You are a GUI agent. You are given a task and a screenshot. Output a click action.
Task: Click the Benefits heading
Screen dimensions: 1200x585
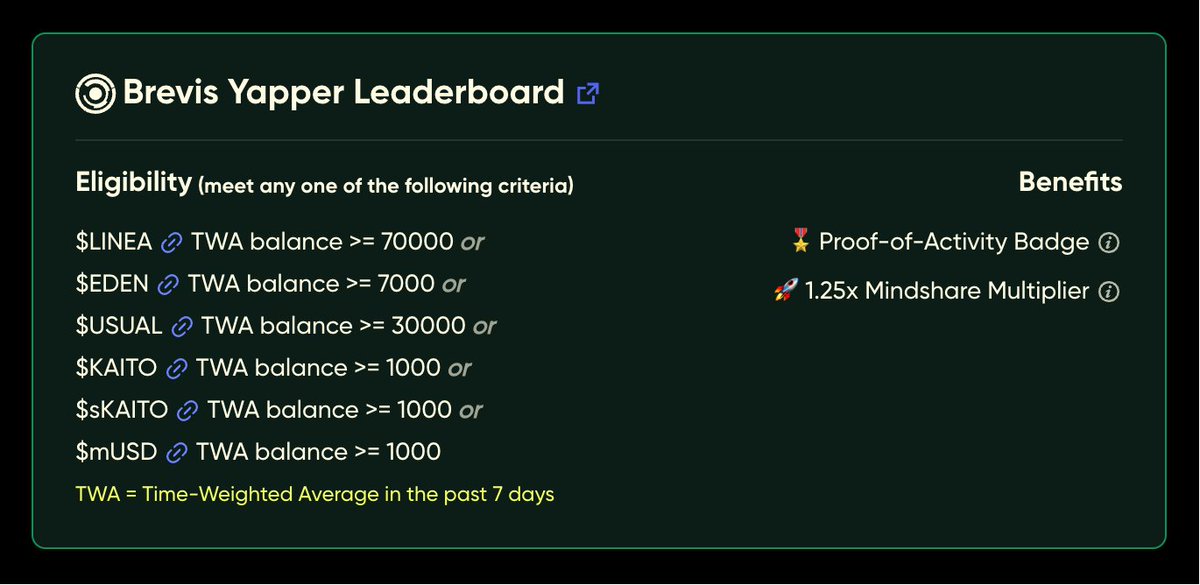[1070, 183]
